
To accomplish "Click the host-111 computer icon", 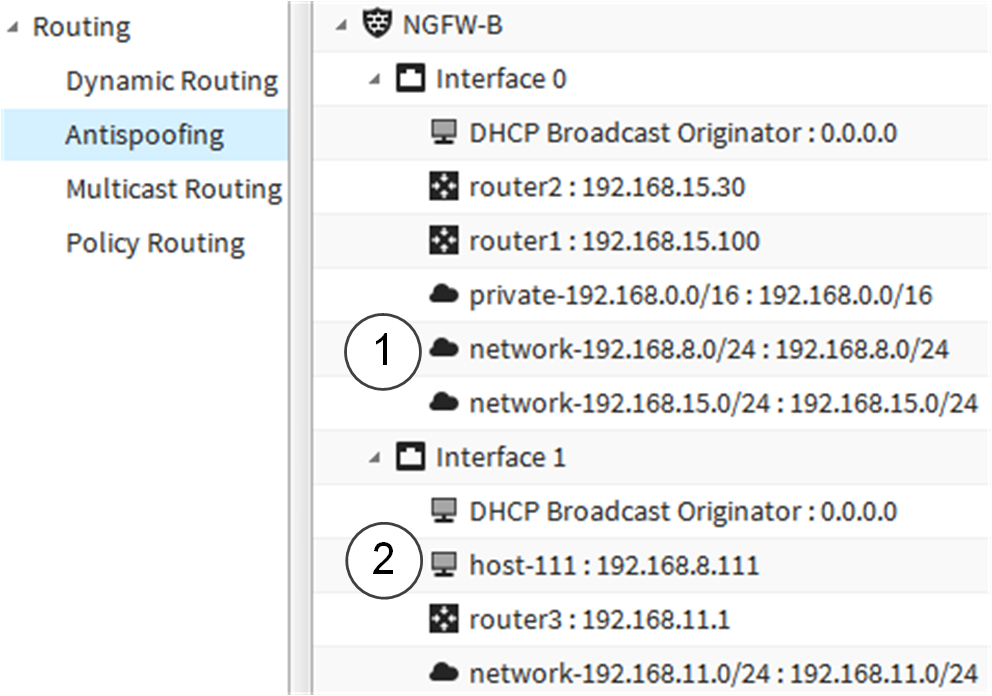I will (444, 564).
